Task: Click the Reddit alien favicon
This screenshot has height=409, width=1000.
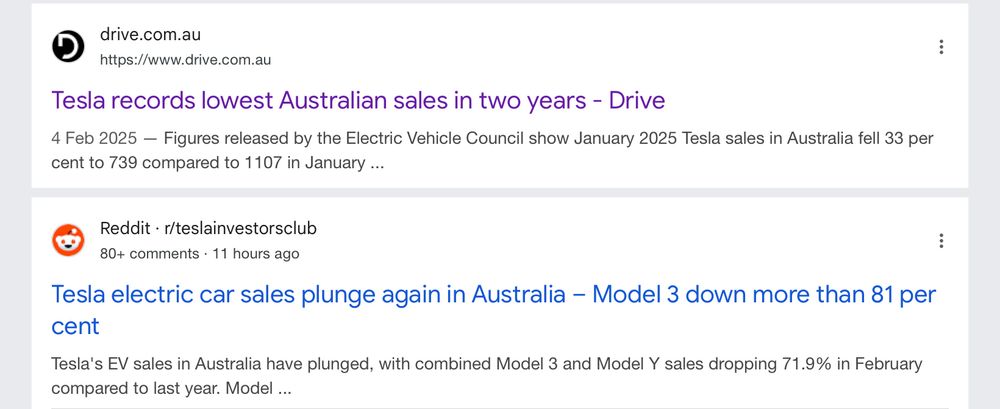Action: [68, 240]
